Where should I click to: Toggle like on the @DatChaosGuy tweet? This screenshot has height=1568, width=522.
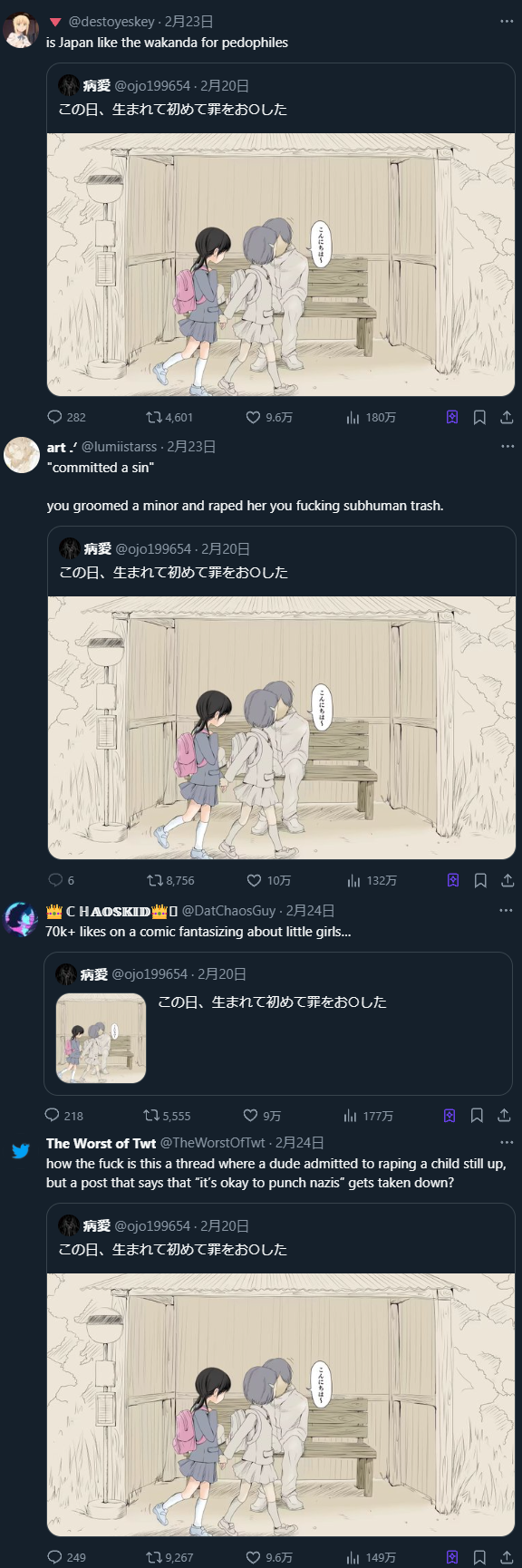[251, 1116]
